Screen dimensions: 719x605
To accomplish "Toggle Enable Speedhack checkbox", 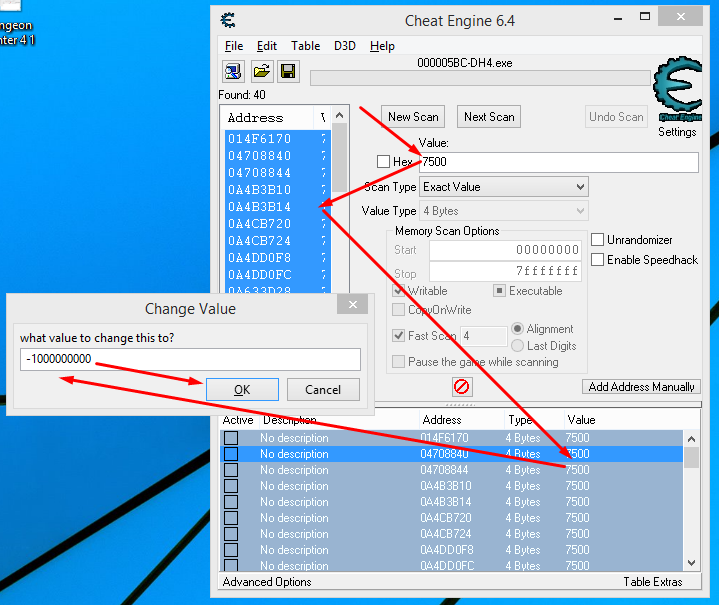I will tap(597, 260).
